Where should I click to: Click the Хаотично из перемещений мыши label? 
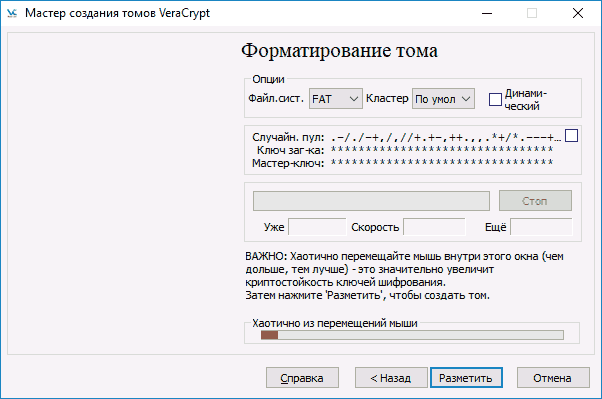[x=335, y=323]
